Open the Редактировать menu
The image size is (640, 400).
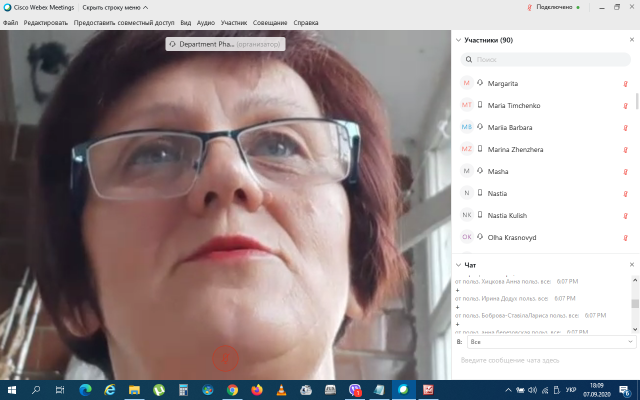[46, 23]
